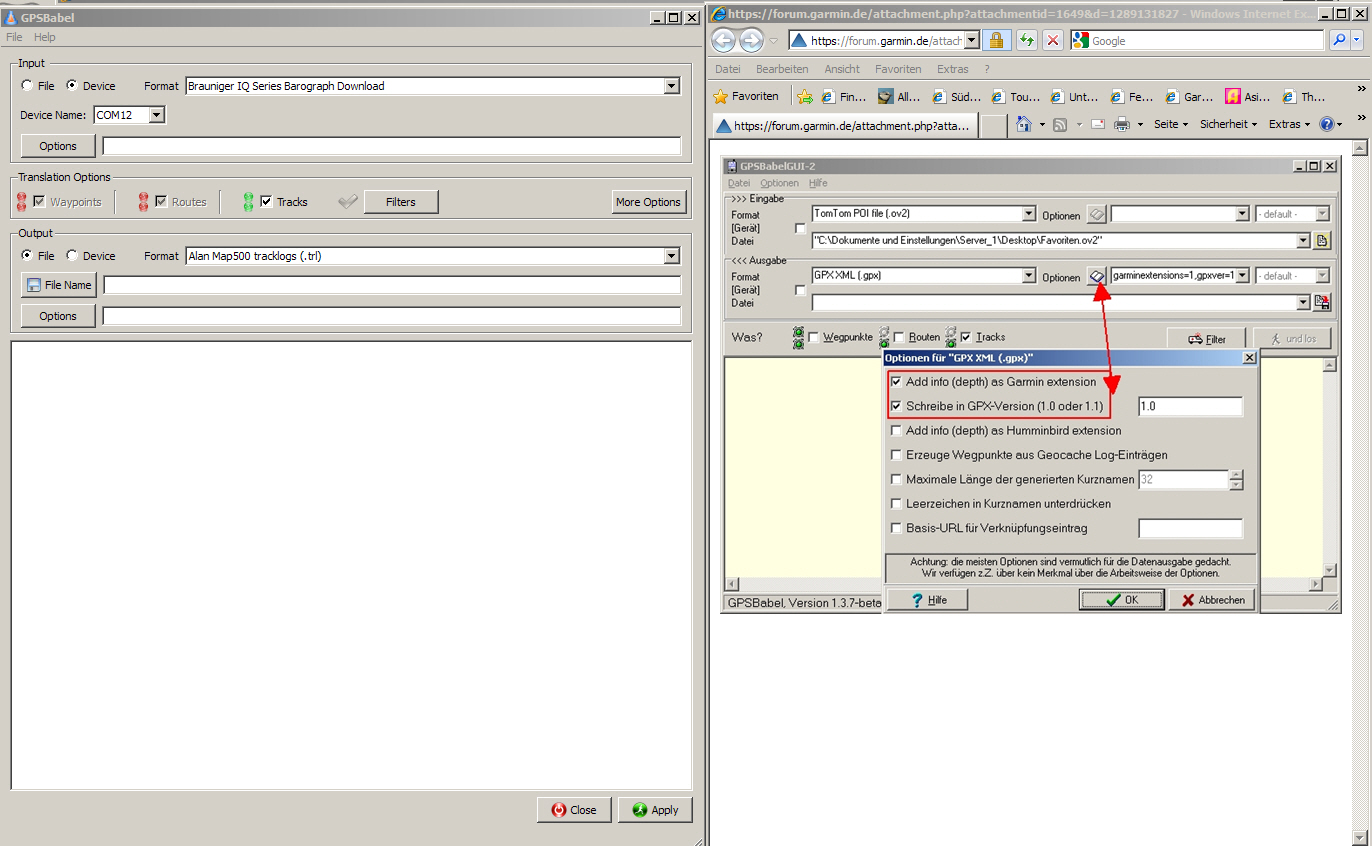Click the output File Name text field
The image size is (1372, 846).
coord(391,285)
